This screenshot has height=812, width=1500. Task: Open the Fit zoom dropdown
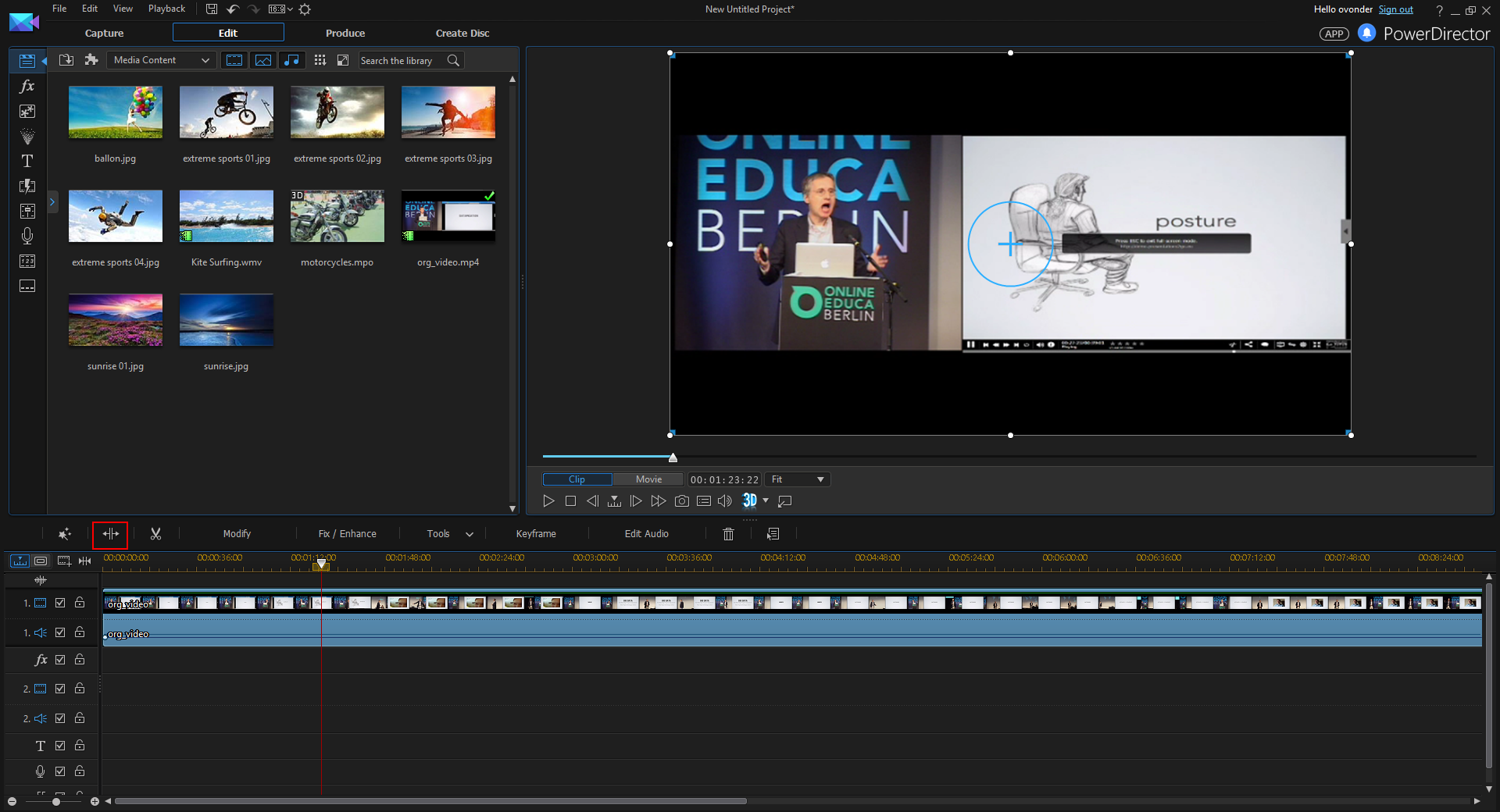point(797,479)
